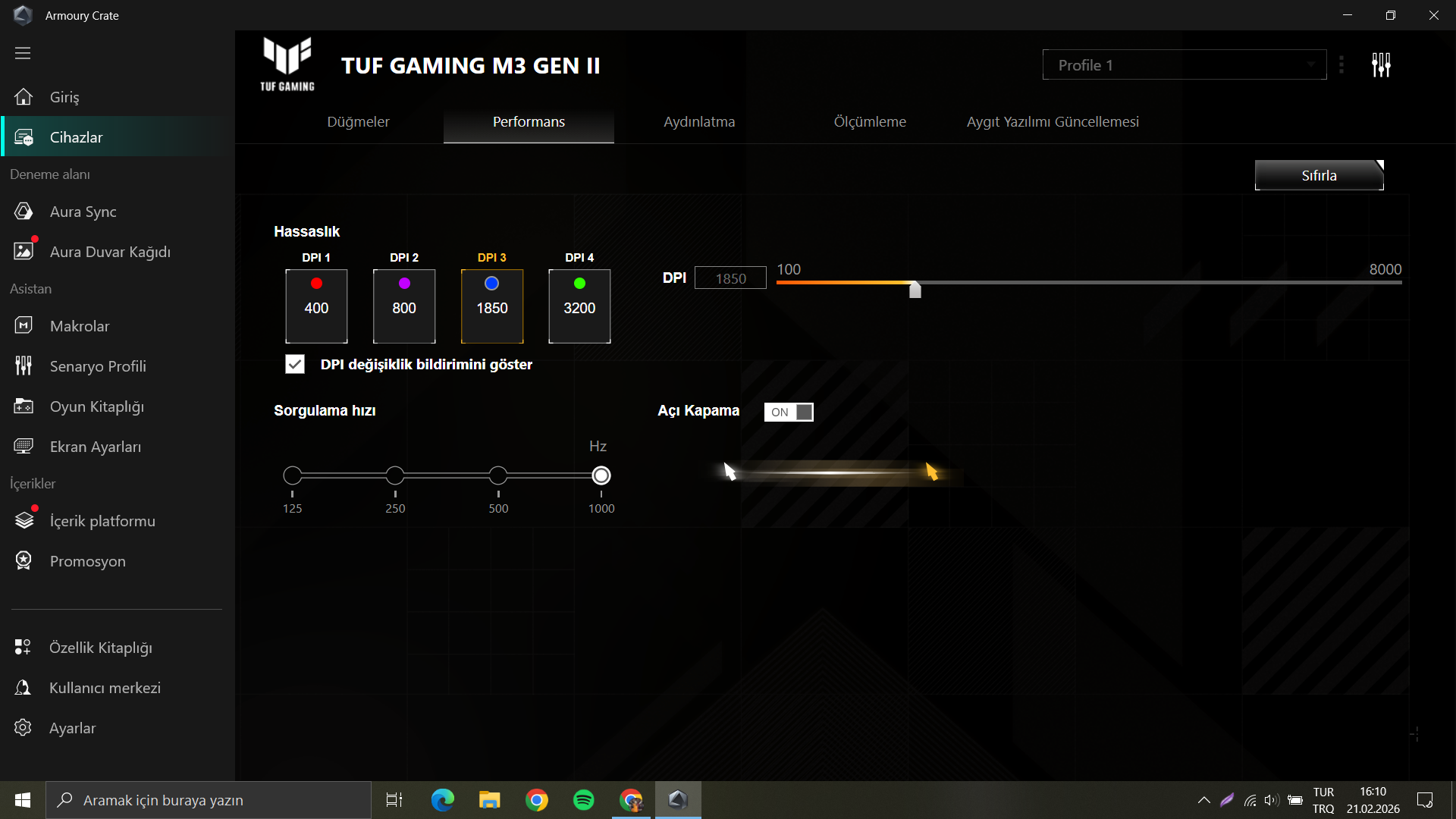The image size is (1456, 819).
Task: Switch to Performans tab
Action: click(529, 122)
